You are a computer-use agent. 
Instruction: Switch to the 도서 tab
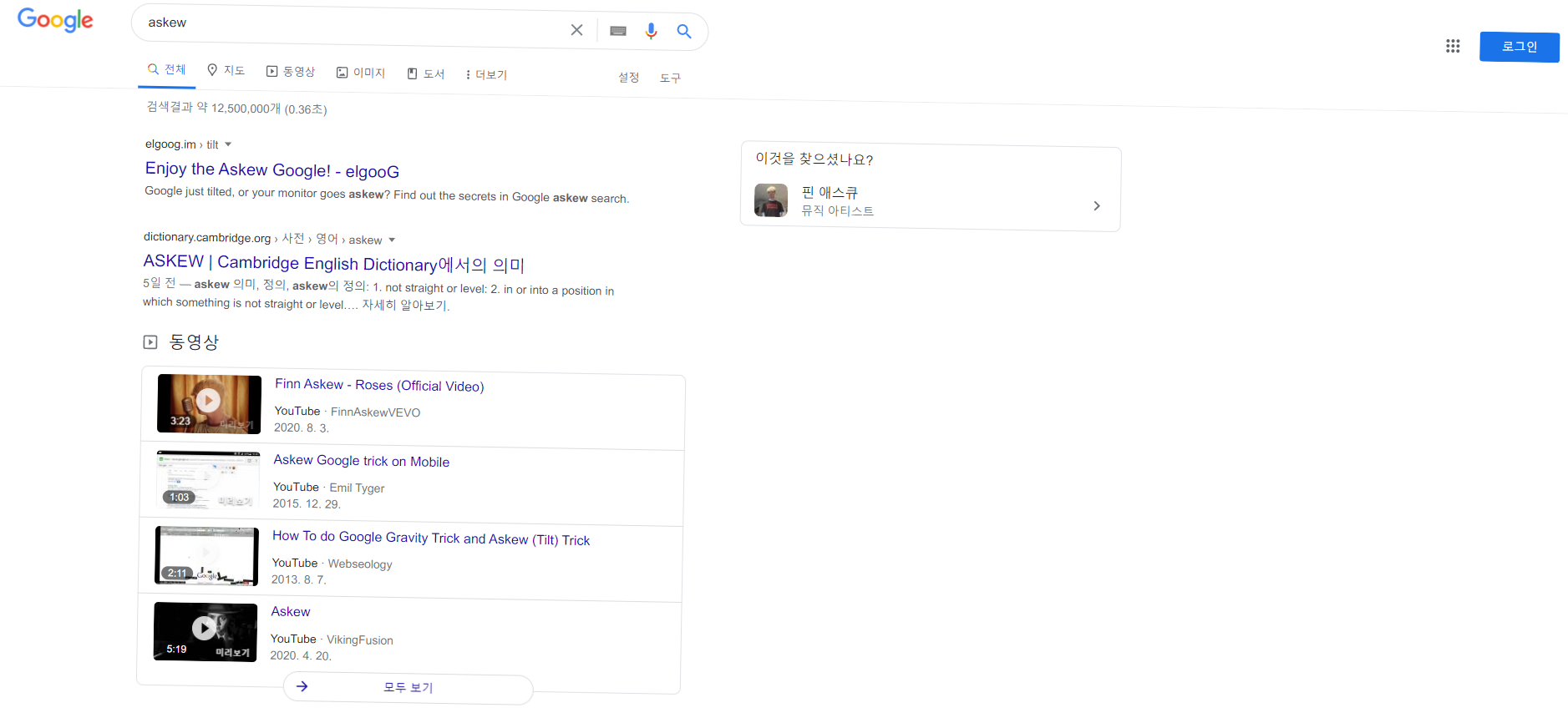(426, 73)
